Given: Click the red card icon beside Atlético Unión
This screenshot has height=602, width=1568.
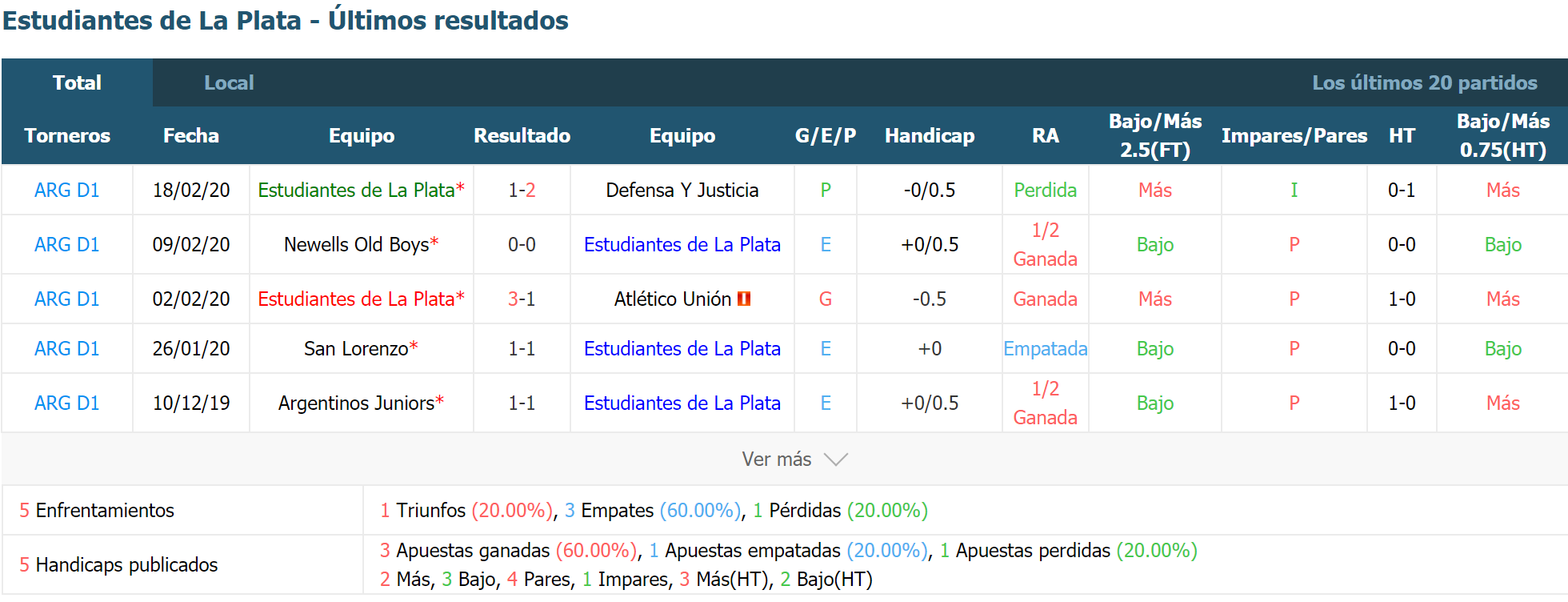Looking at the screenshot, I should [x=744, y=299].
